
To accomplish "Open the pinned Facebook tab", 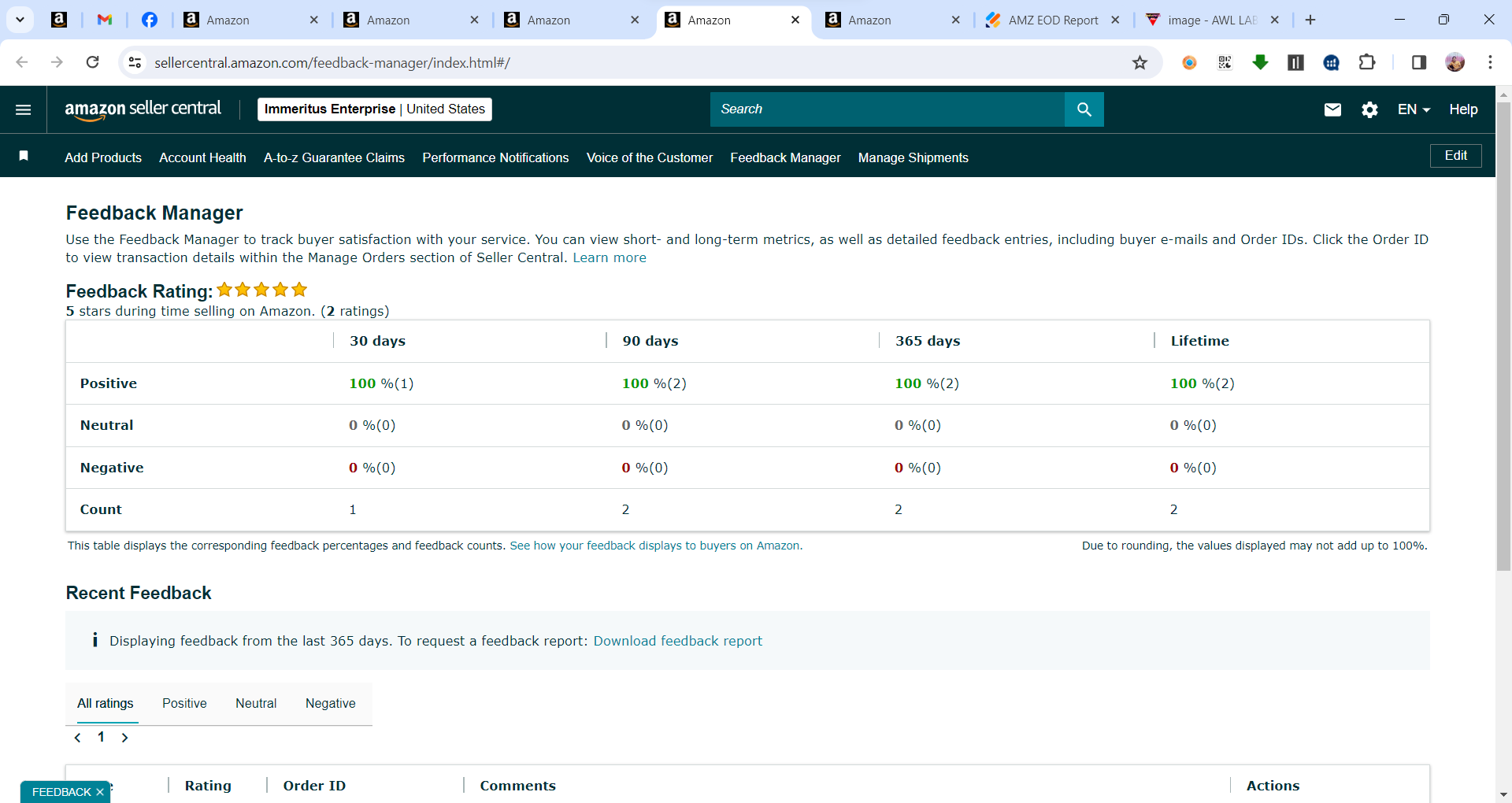I will (x=149, y=20).
